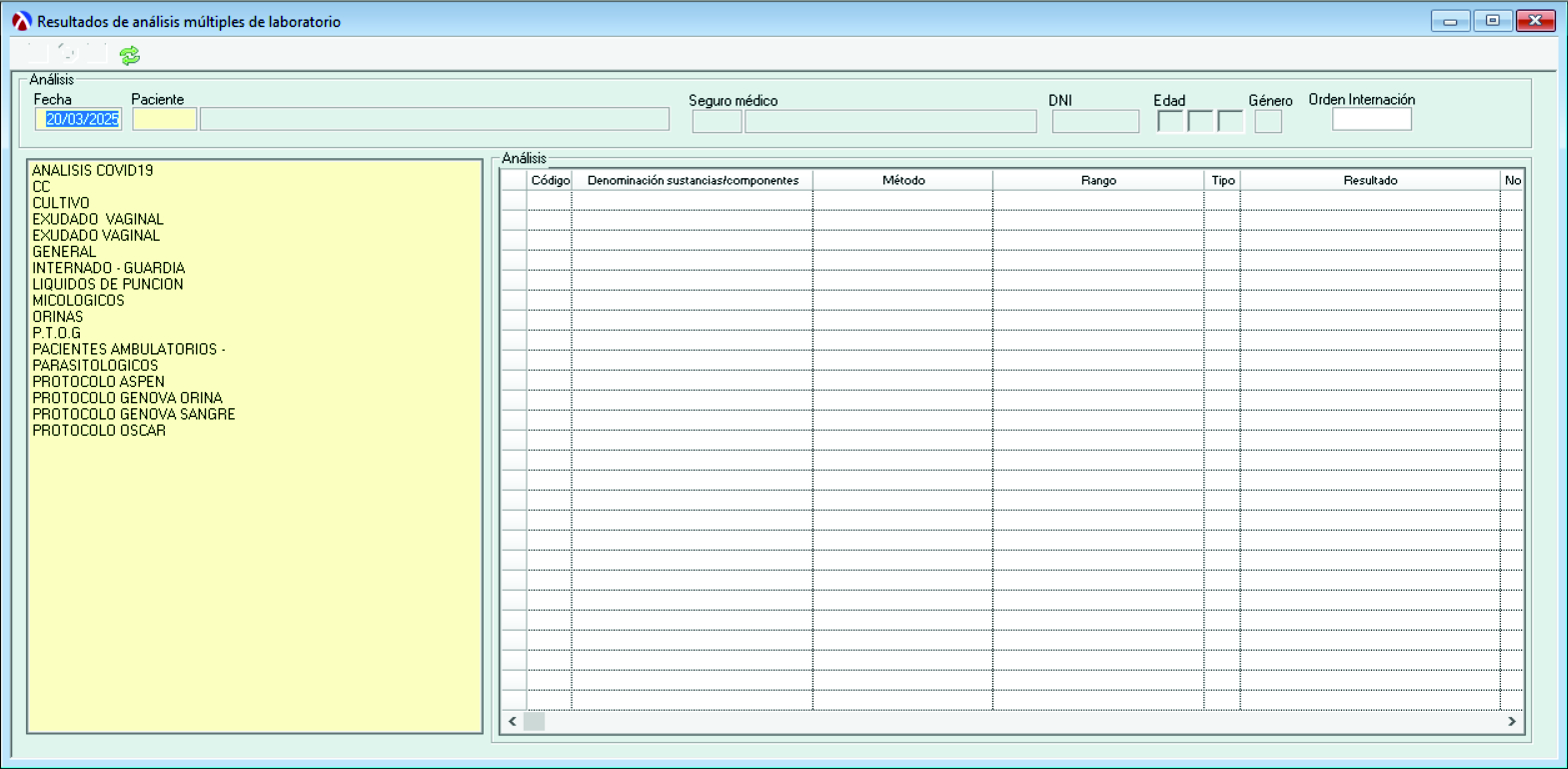Click the DNI field
Image resolution: width=1568 pixels, height=769 pixels.
pyautogui.click(x=1095, y=122)
